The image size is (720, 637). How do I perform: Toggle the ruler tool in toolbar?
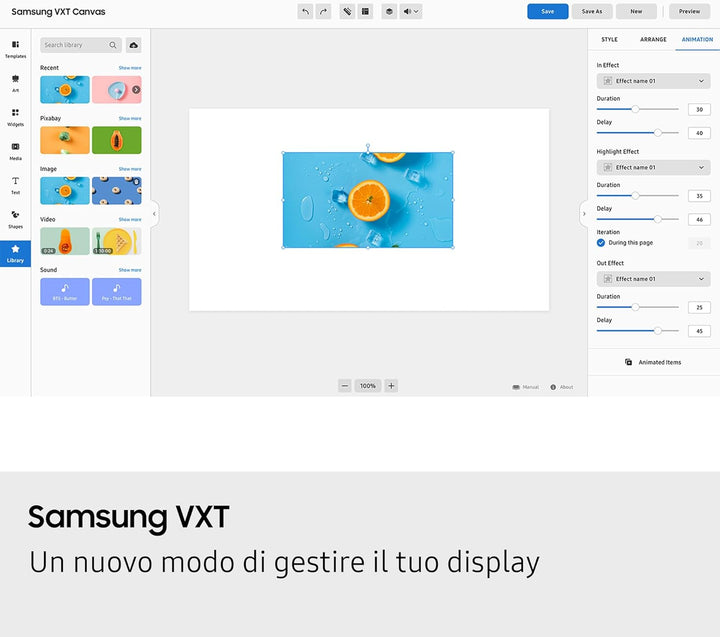[x=347, y=11]
